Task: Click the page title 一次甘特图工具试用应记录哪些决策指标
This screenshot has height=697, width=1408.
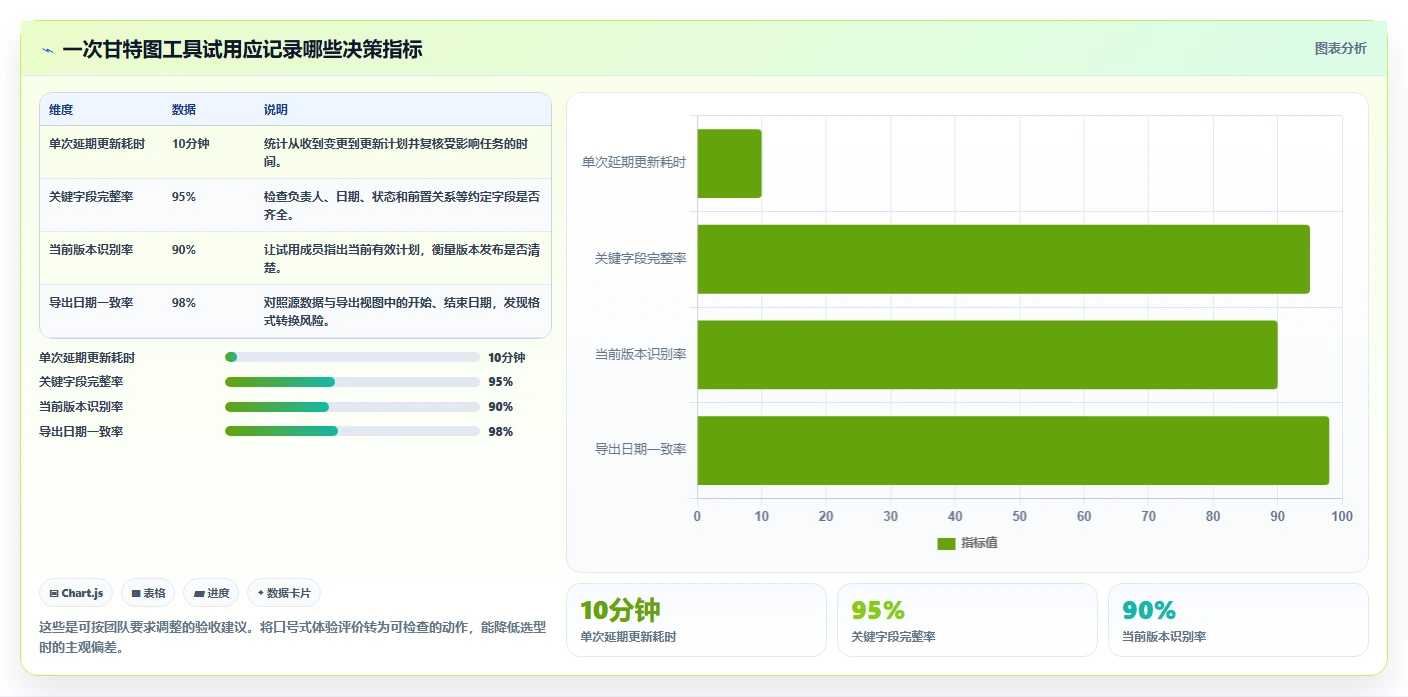Action: click(x=242, y=49)
